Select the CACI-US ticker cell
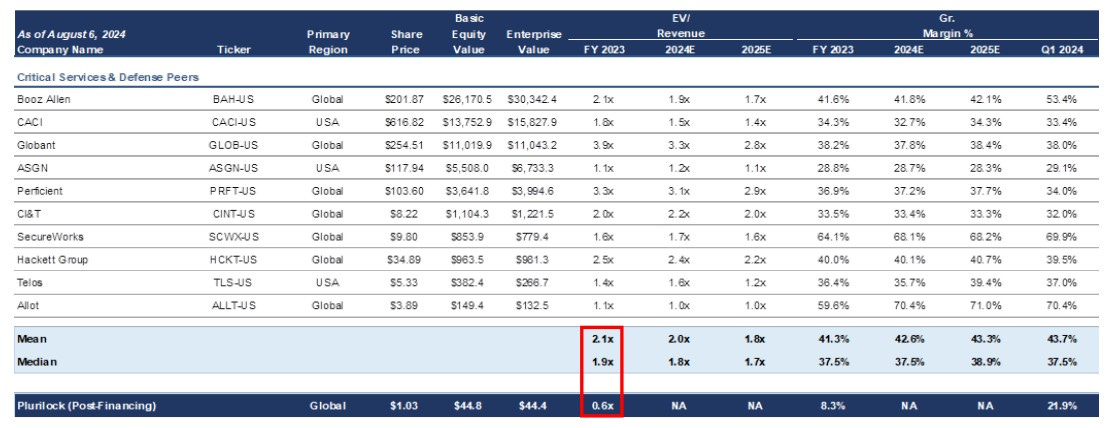This screenshot has width=1115, height=428. click(233, 122)
